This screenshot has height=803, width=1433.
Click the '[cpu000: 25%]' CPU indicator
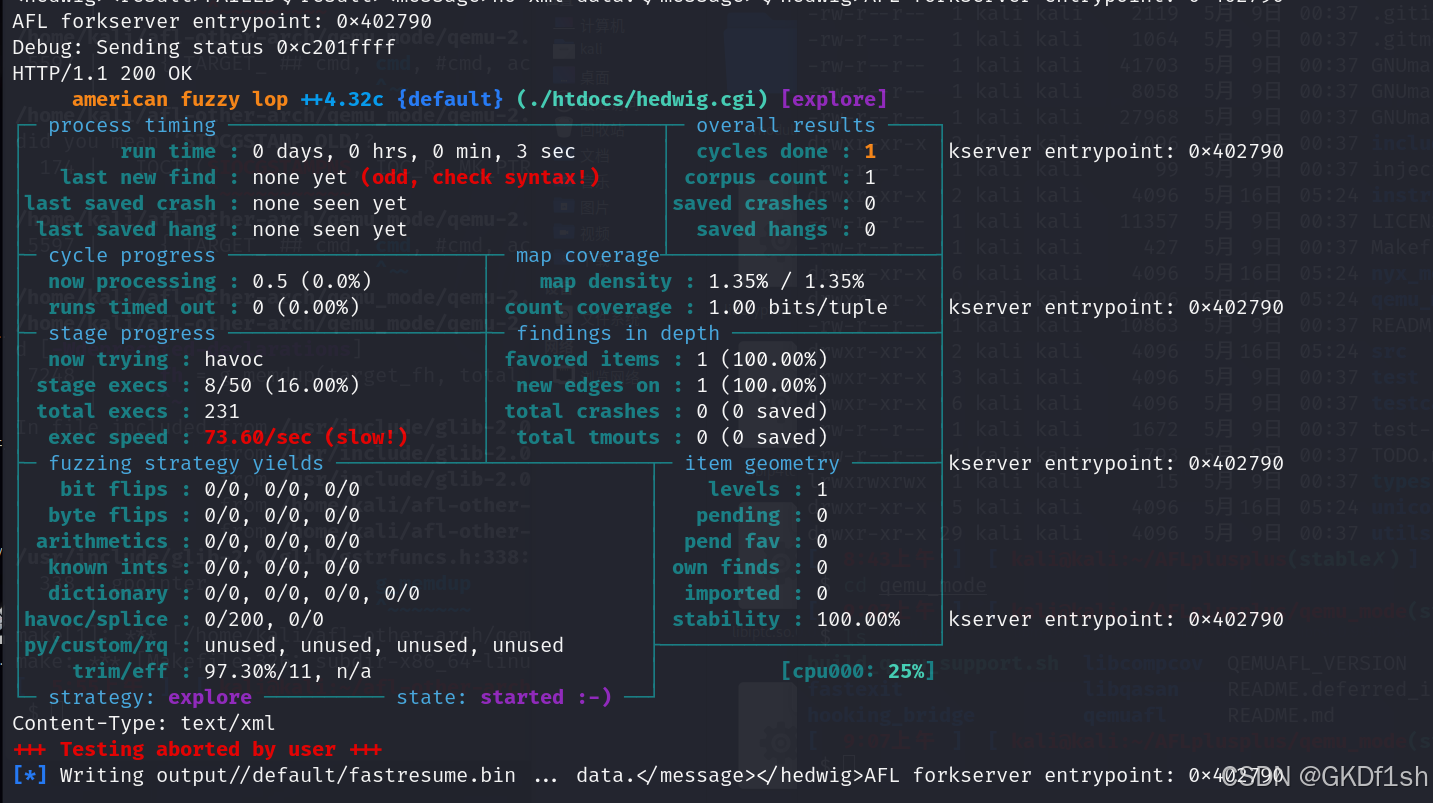click(x=858, y=671)
